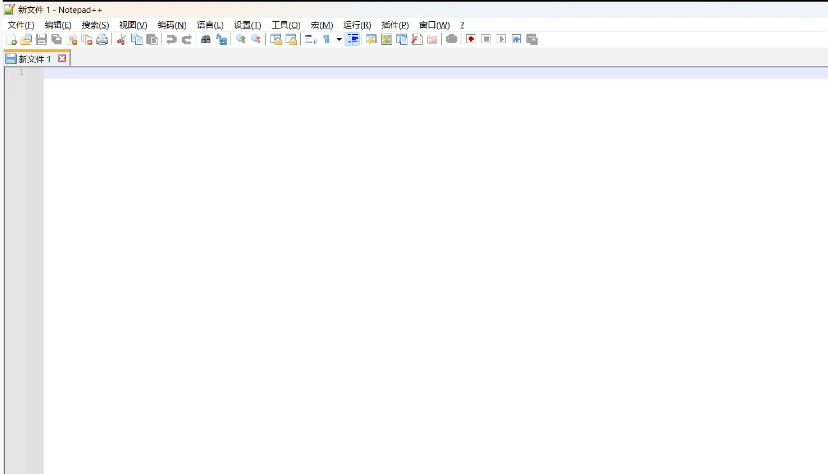Click the Print icon in toolbar

click(x=102, y=39)
